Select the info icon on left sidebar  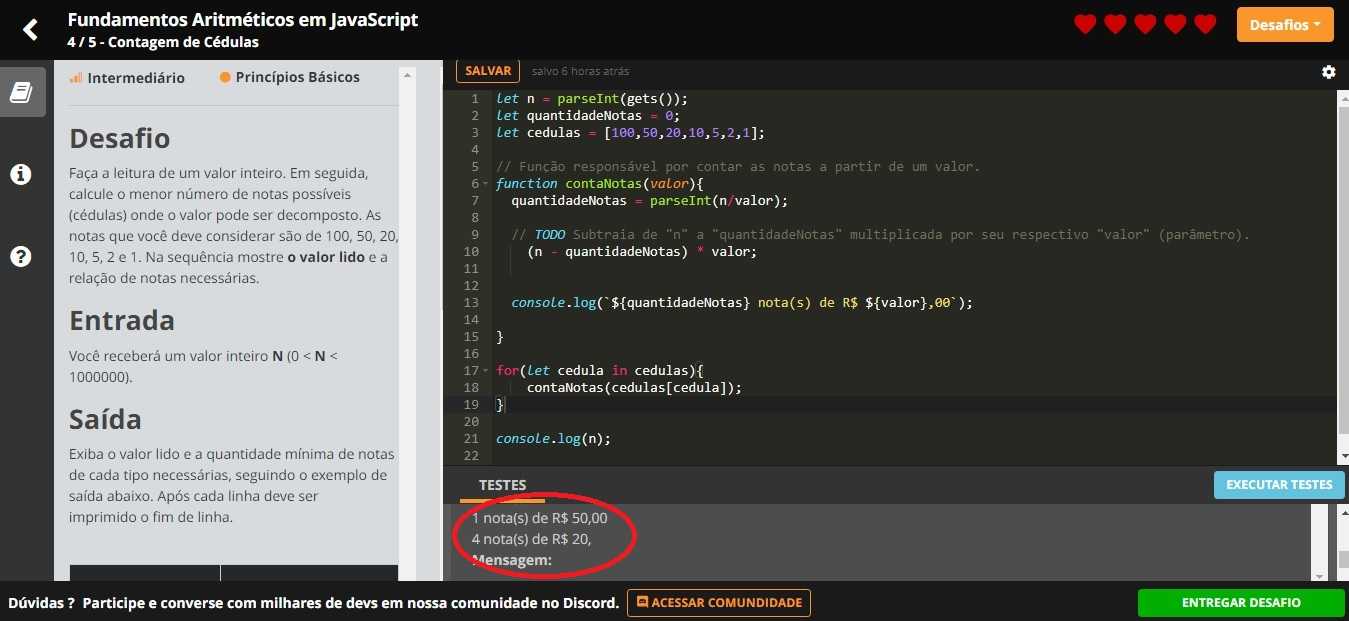(x=20, y=174)
